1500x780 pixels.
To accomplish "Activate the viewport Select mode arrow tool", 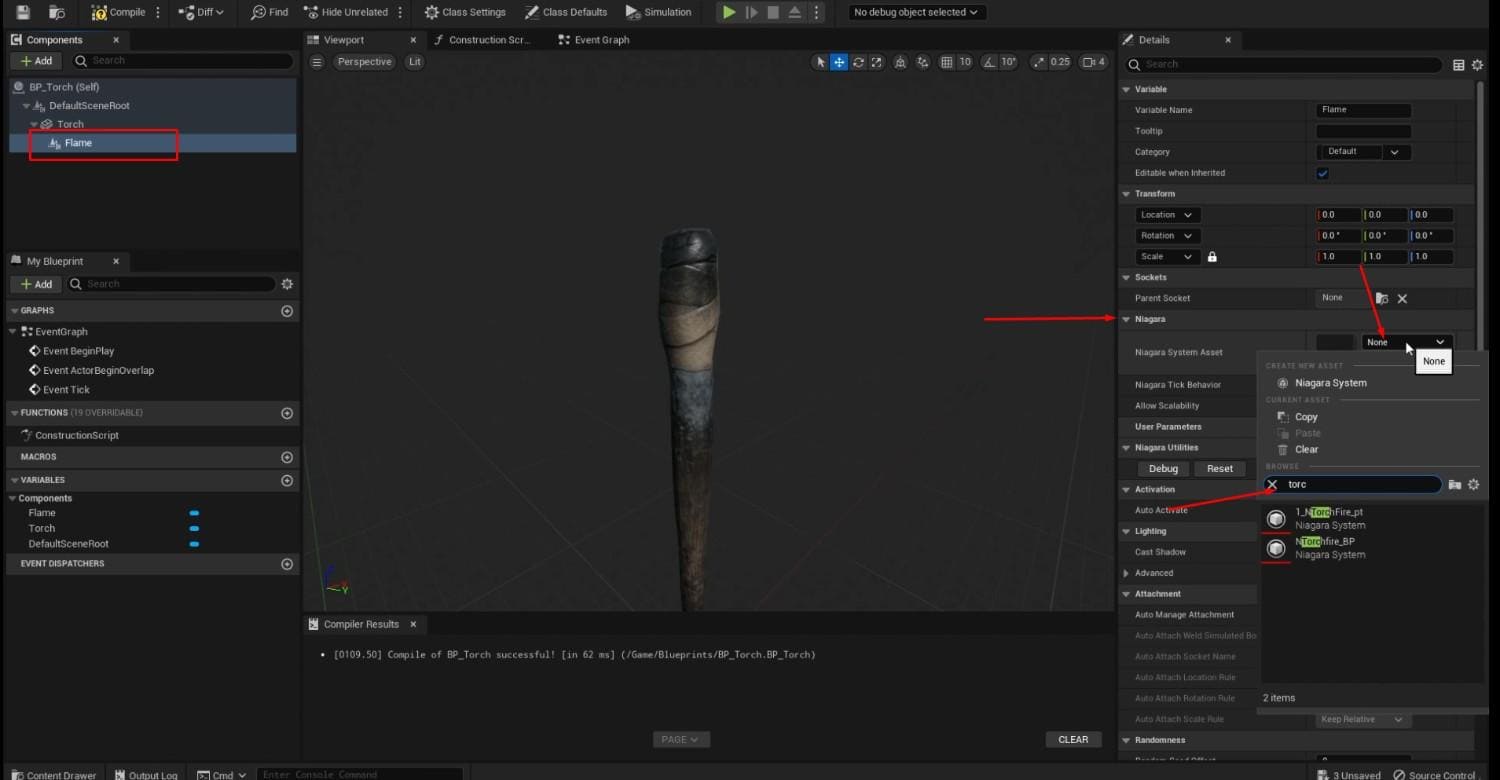I will pyautogui.click(x=821, y=62).
